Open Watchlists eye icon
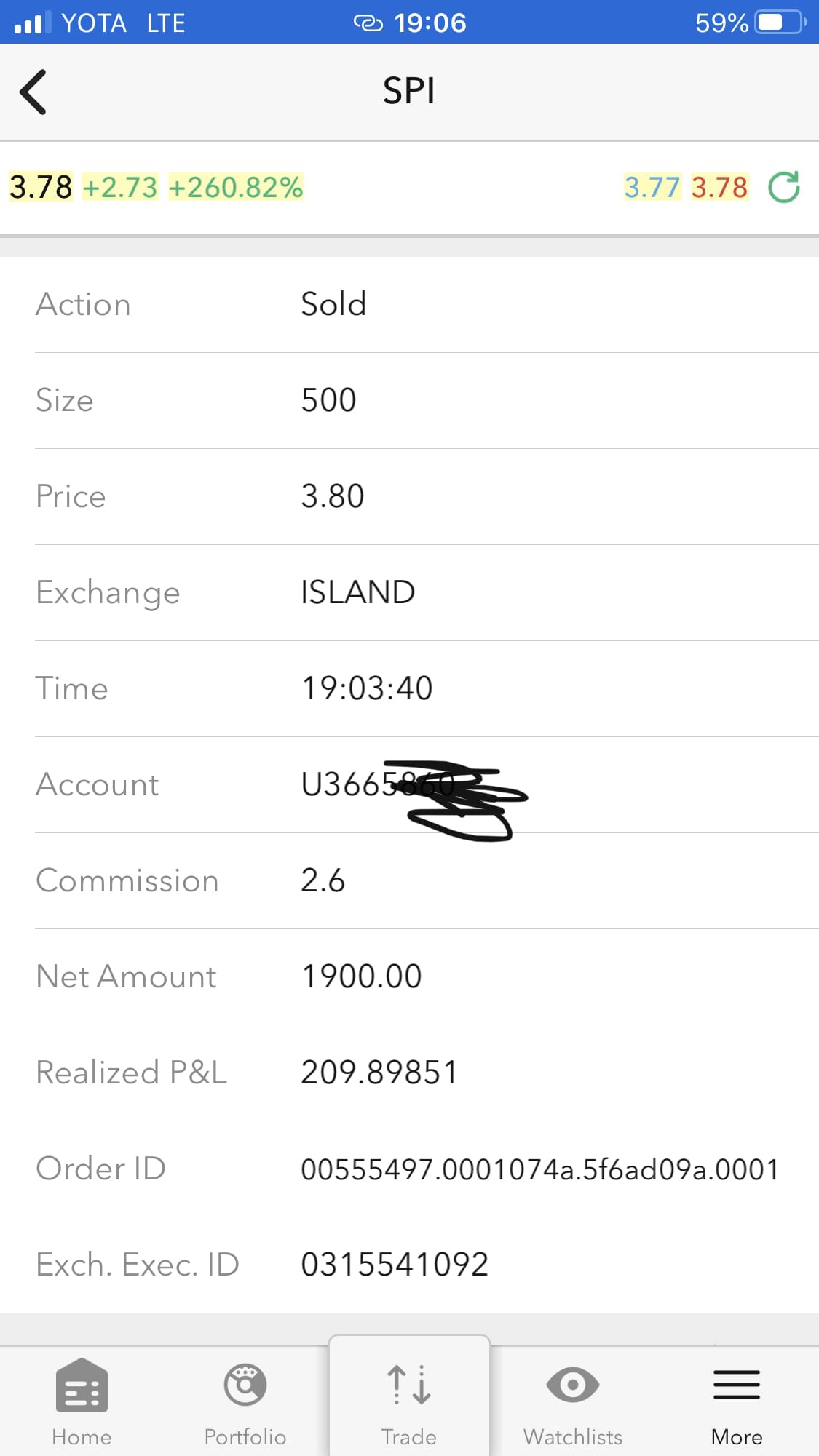Viewport: 819px width, 1456px height. (x=573, y=1384)
